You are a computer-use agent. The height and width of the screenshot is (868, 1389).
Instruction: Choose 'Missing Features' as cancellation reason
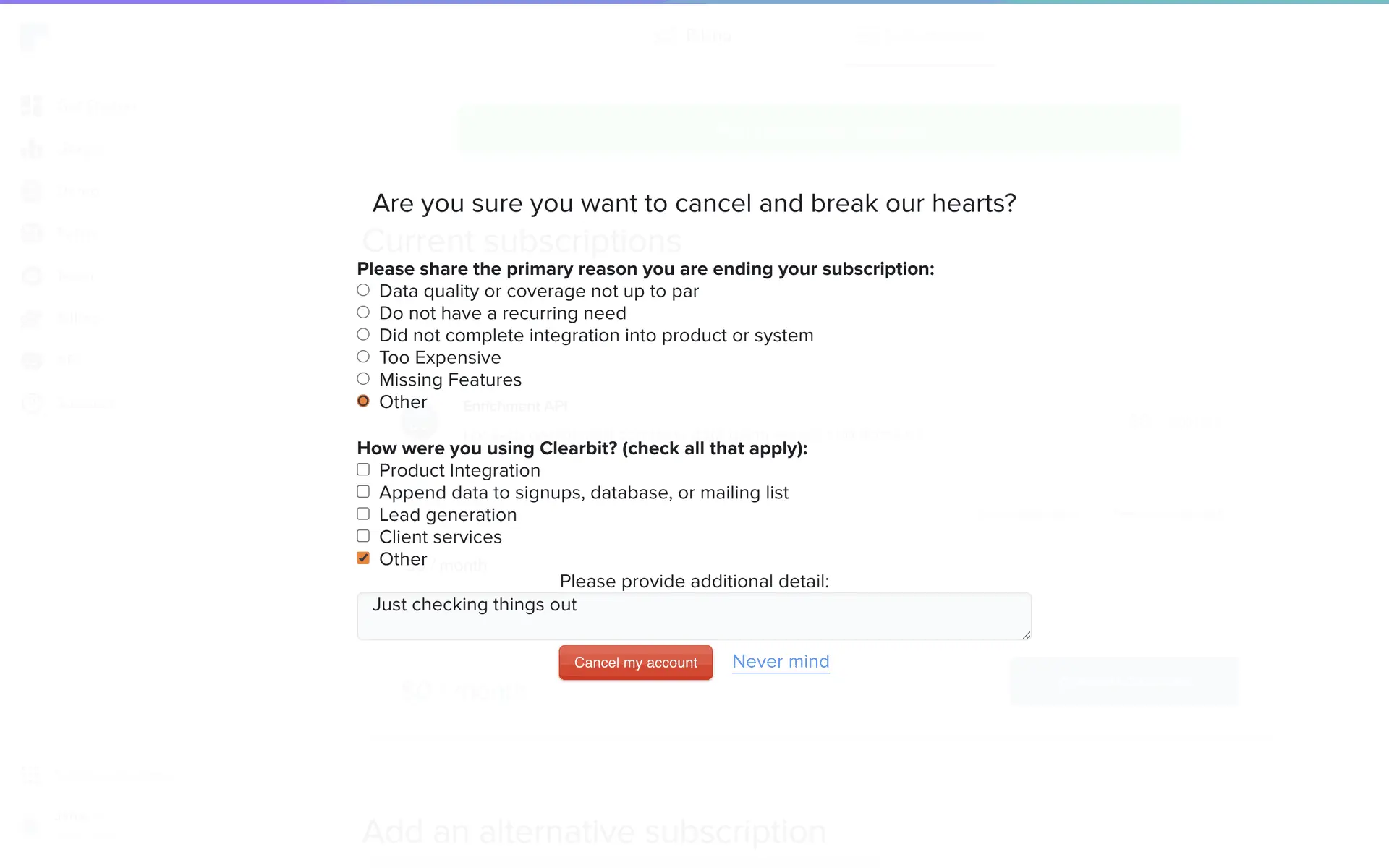tap(363, 379)
